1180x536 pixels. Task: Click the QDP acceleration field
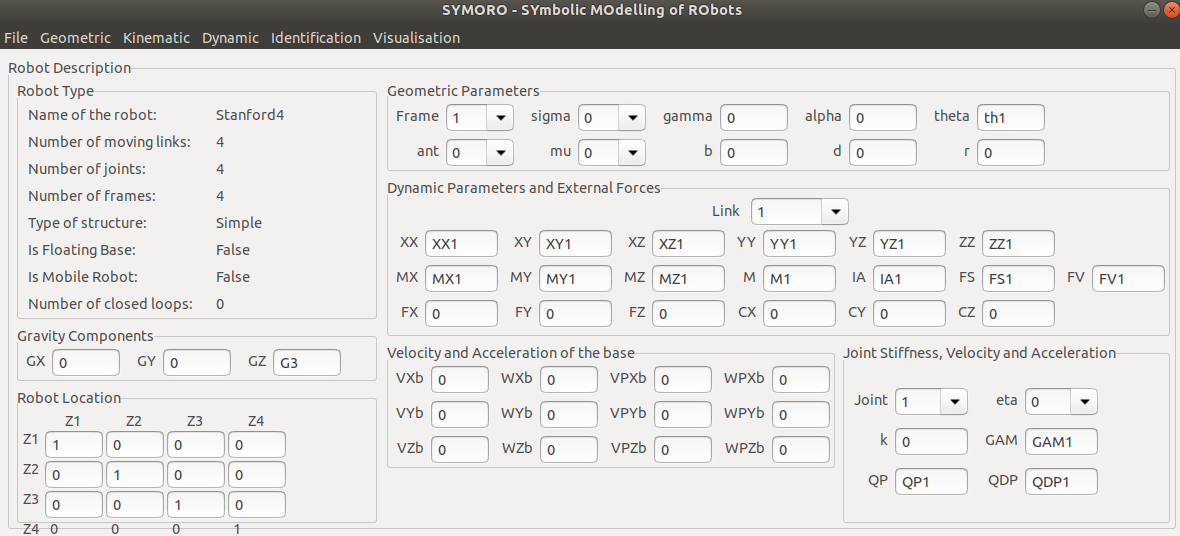tap(1061, 482)
